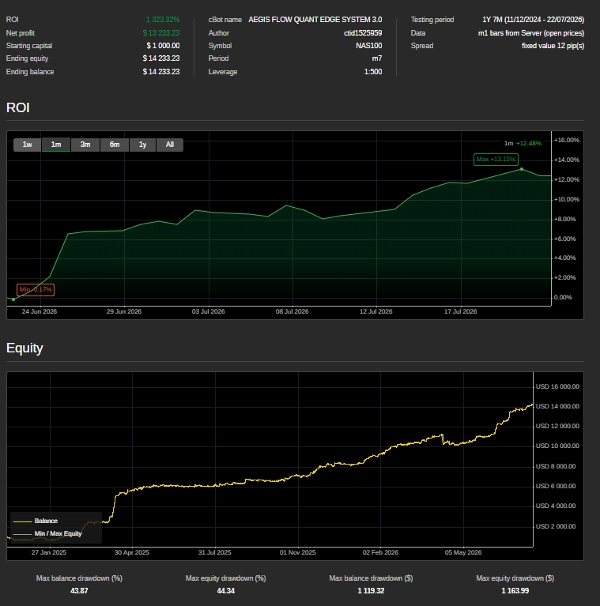600x606 pixels.
Task: Click the ROI value 1 323.32%
Action: 163,19
